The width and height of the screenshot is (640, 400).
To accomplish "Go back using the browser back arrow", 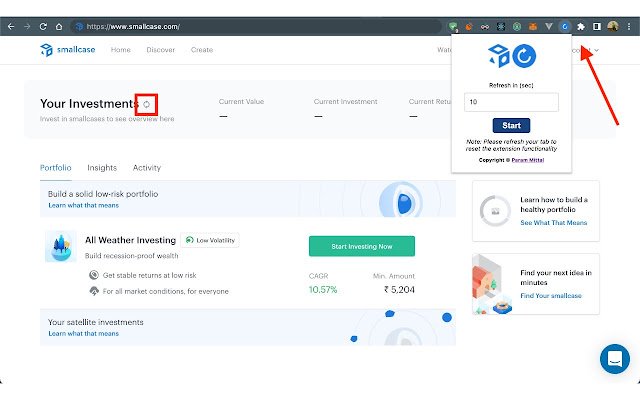I will [x=11, y=27].
